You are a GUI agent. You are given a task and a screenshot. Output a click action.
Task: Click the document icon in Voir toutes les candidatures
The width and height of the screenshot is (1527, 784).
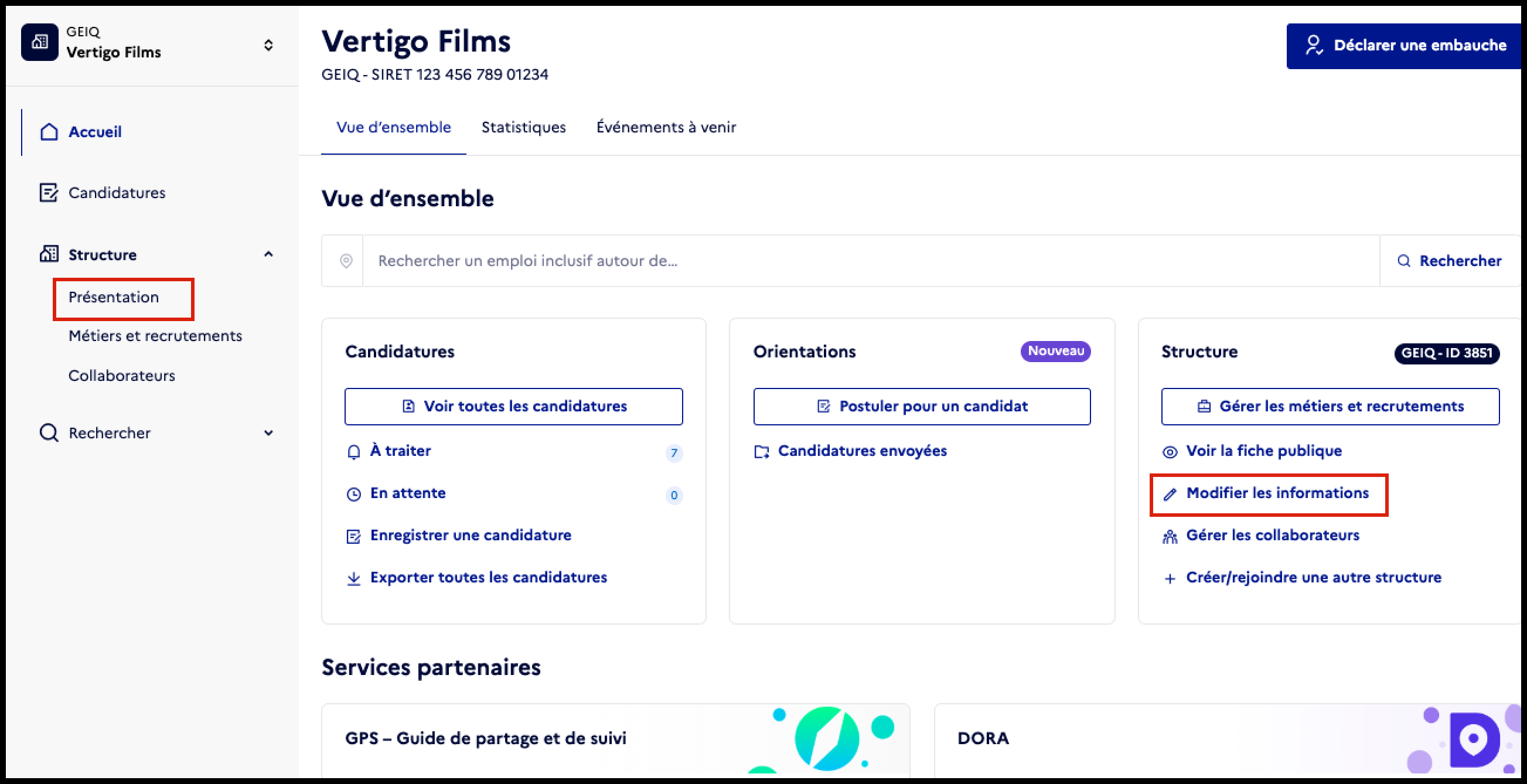pyautogui.click(x=408, y=407)
